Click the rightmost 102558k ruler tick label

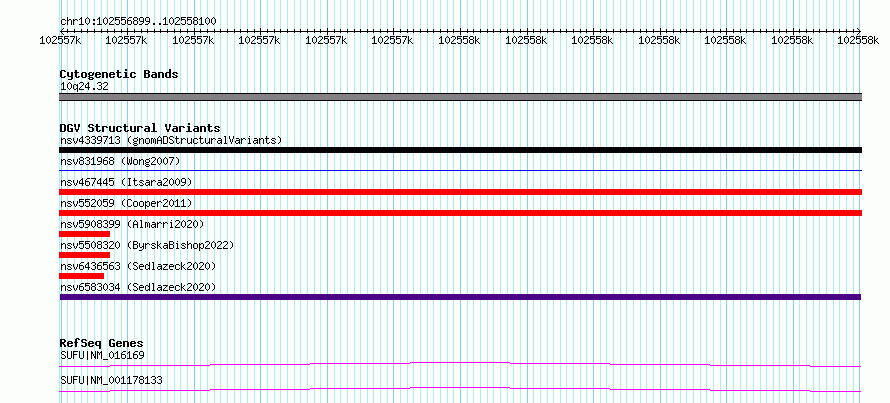click(858, 40)
